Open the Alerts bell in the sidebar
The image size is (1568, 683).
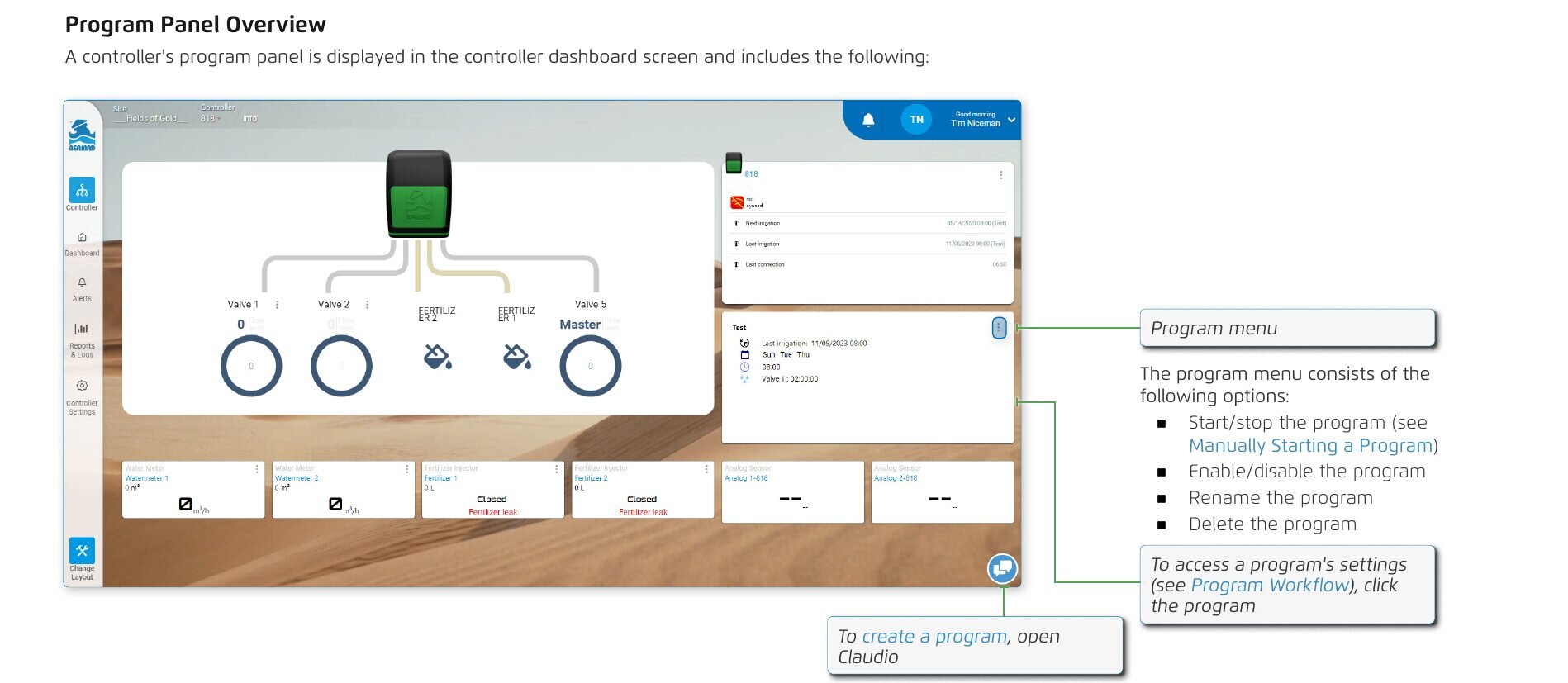point(82,282)
